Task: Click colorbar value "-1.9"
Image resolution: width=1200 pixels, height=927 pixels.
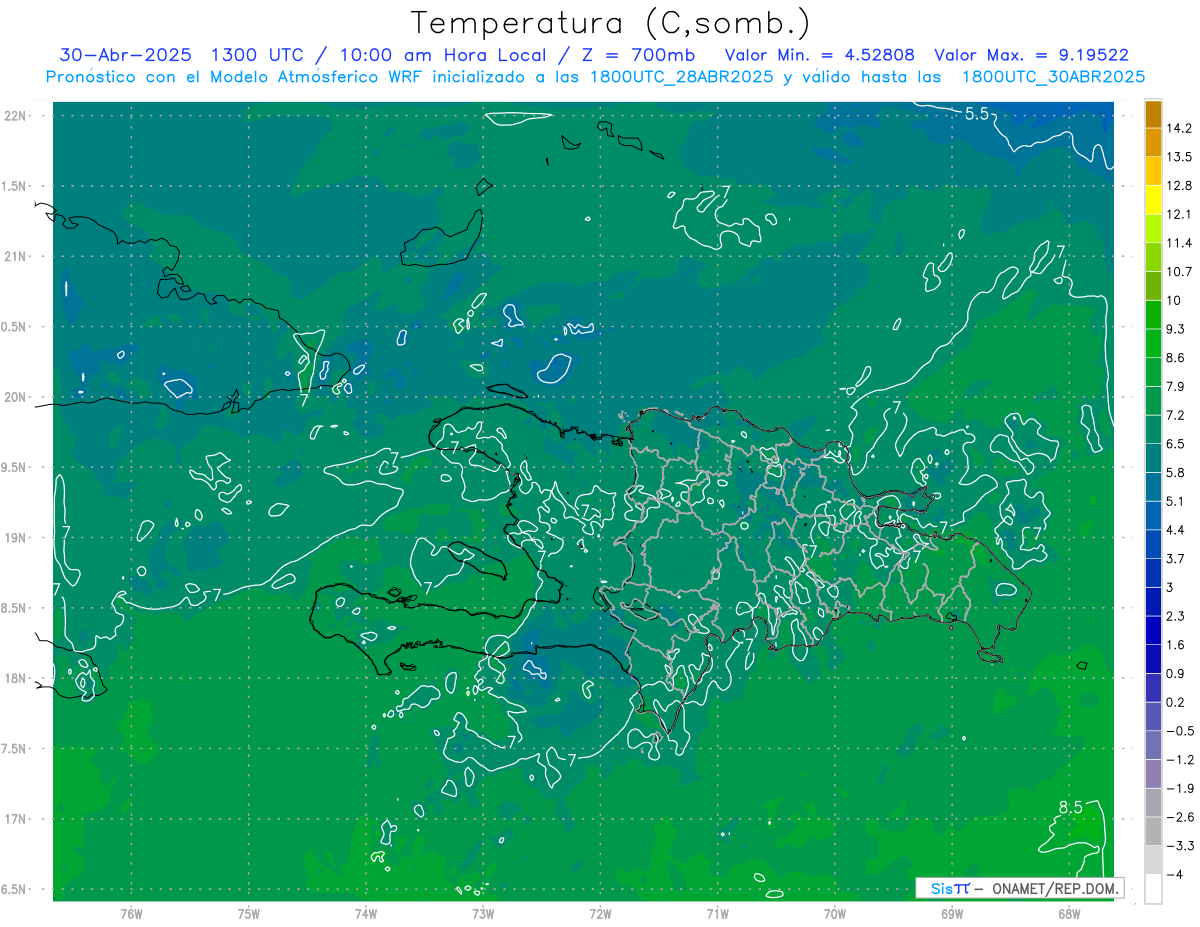Action: tap(1179, 788)
